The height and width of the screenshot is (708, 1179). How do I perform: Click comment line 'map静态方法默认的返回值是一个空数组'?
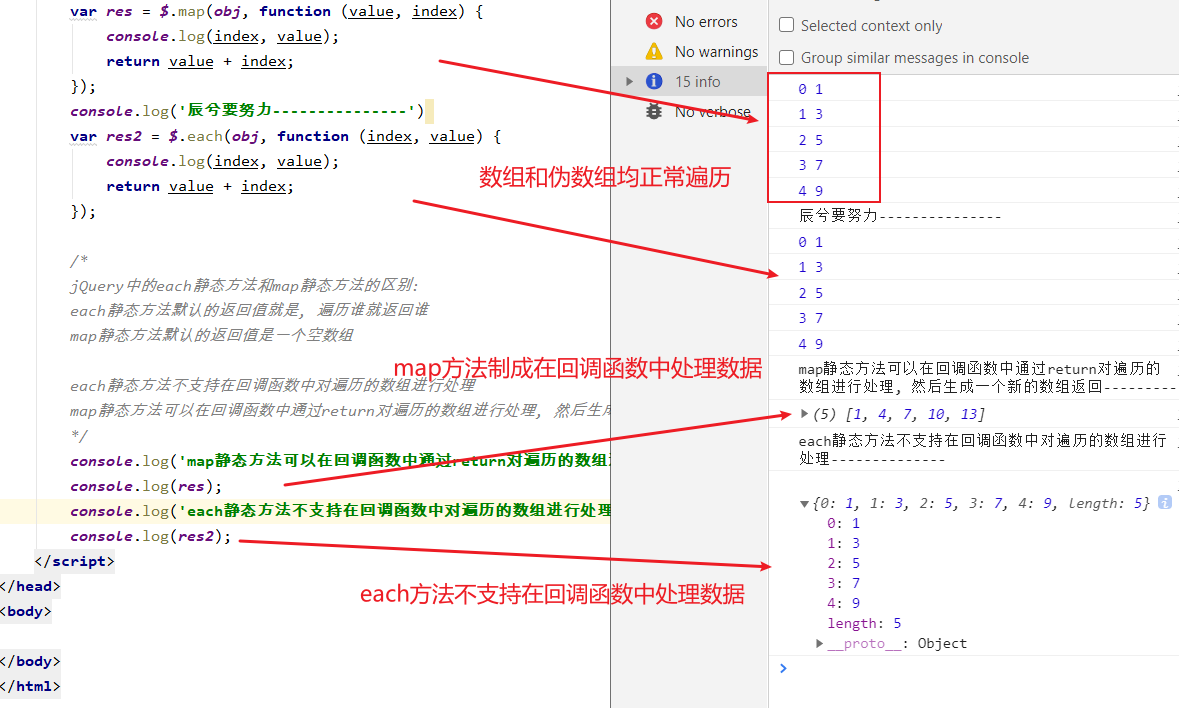(211, 334)
